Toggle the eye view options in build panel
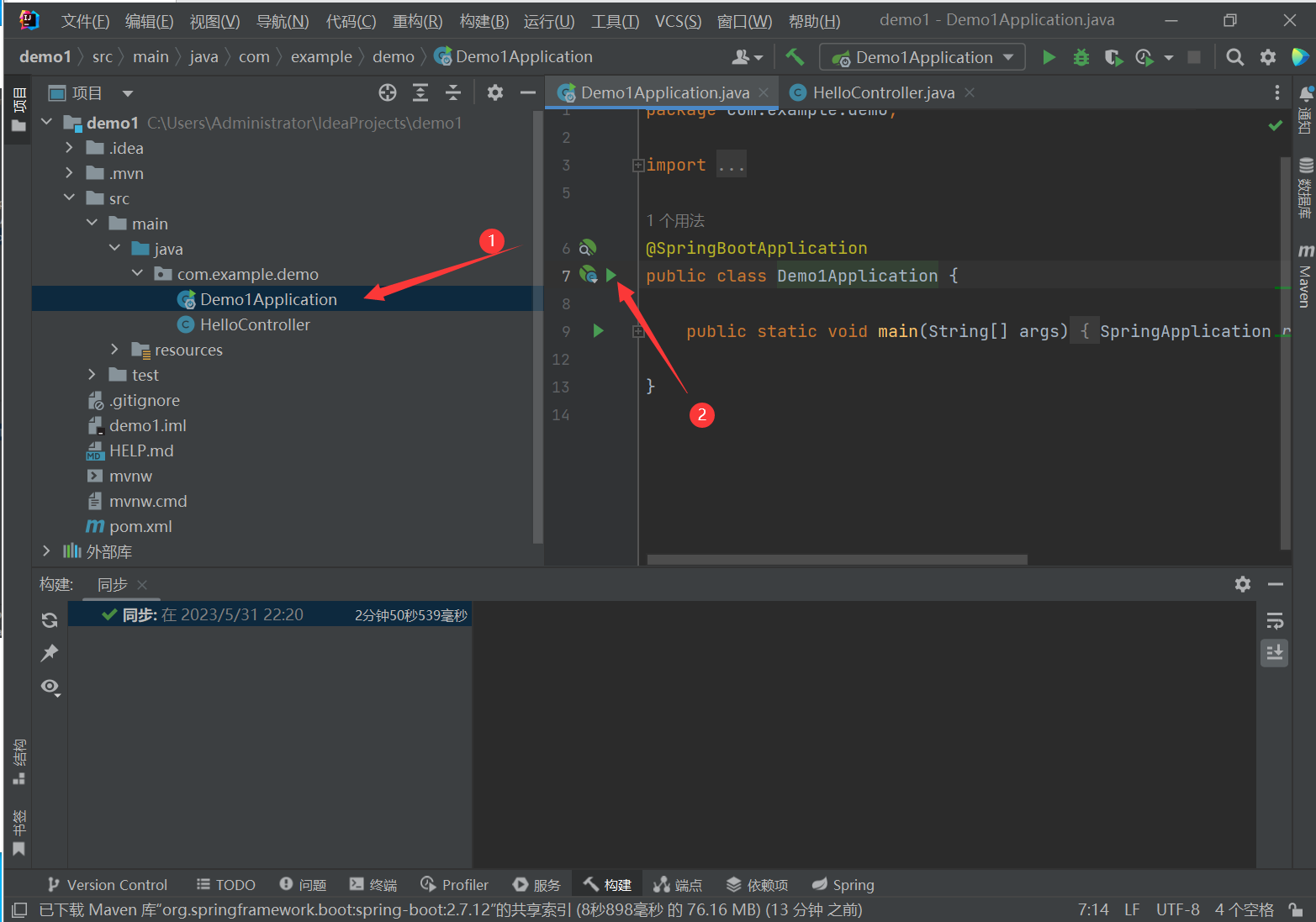Viewport: 1316px width, 922px height. pyautogui.click(x=50, y=687)
